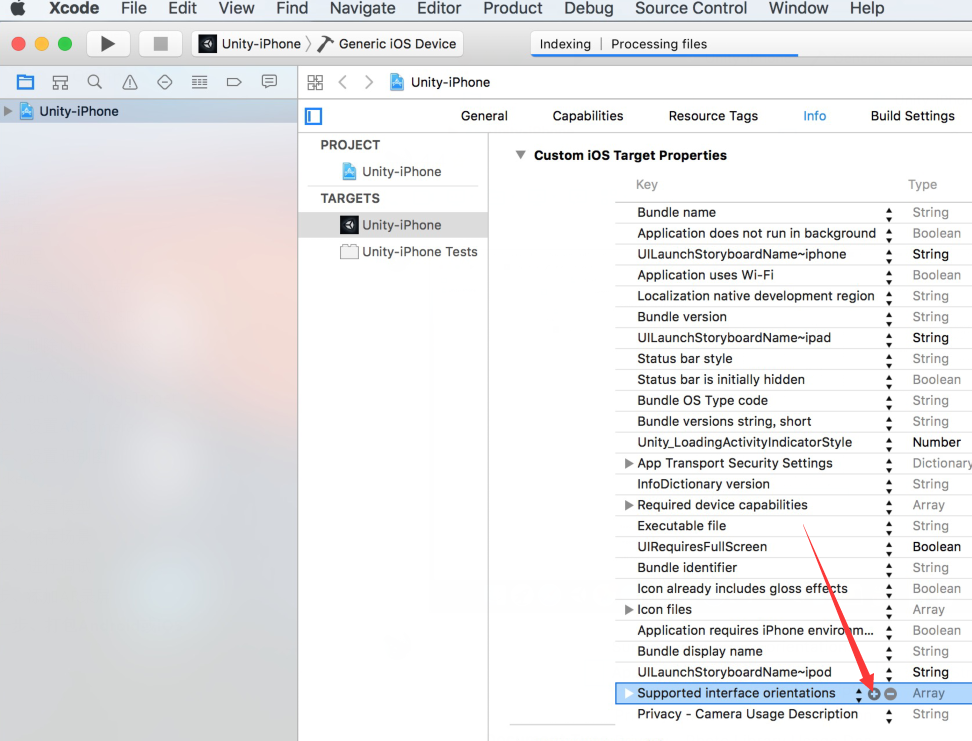Switch to the Resource Tags tab

[x=713, y=116]
